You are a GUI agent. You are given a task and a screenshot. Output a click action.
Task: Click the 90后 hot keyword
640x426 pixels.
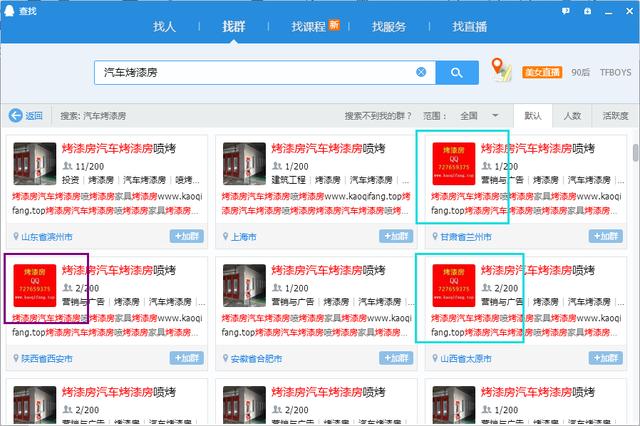580,72
